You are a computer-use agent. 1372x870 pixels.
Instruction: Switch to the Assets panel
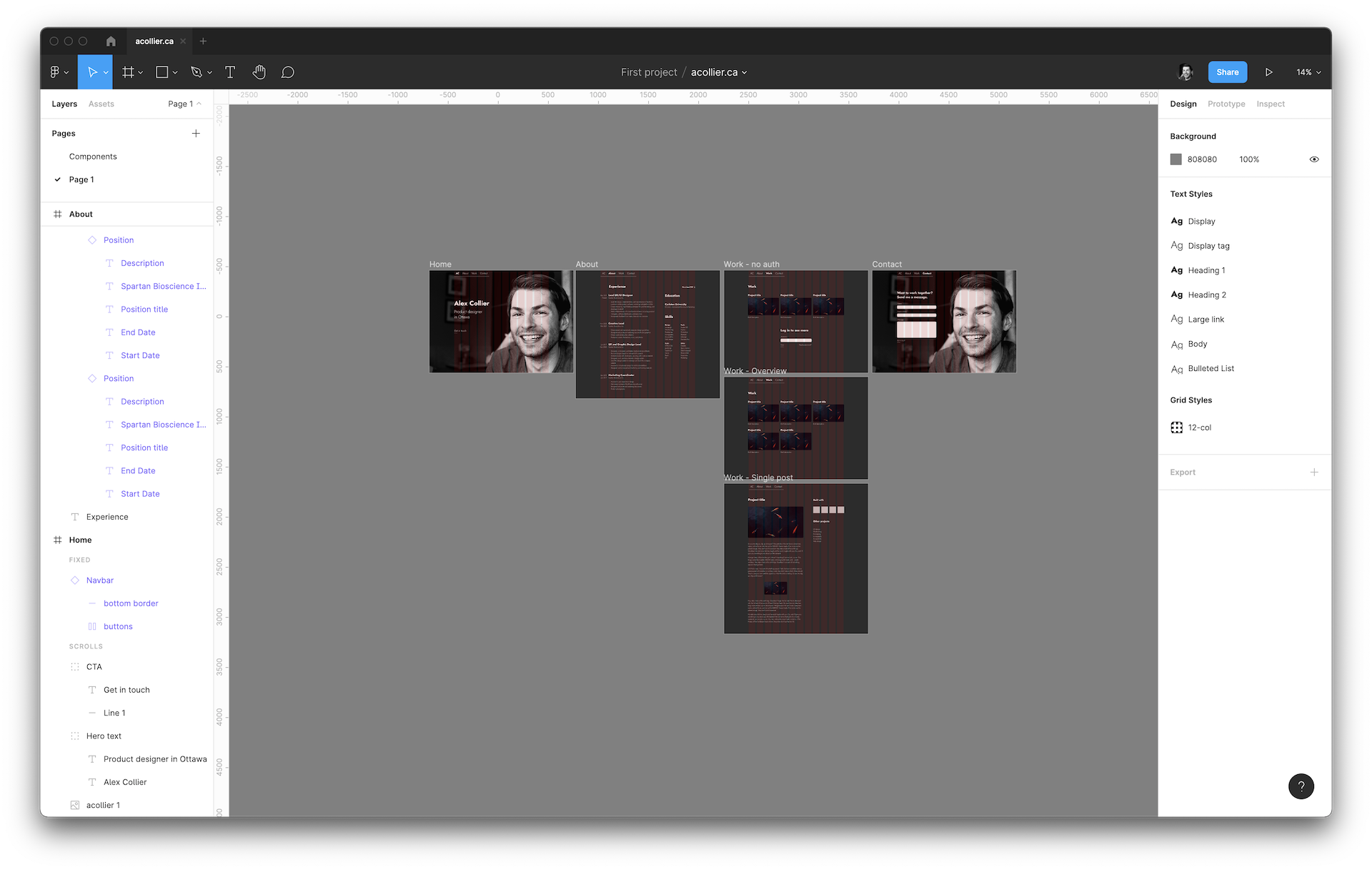(x=101, y=104)
